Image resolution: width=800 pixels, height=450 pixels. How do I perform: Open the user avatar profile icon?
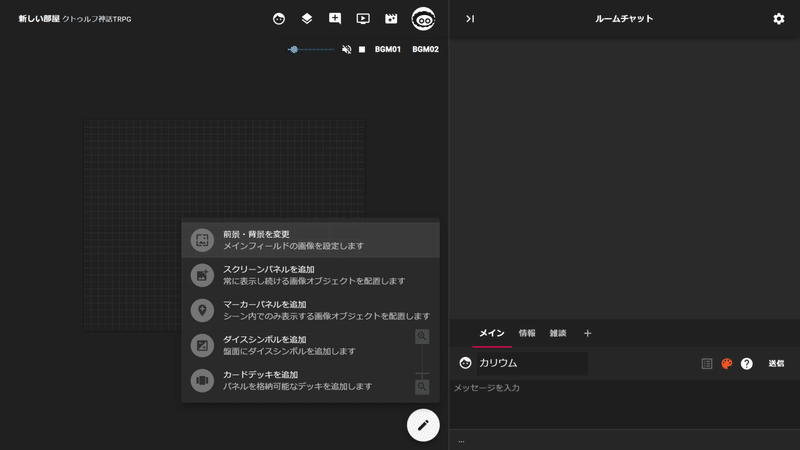(x=423, y=19)
